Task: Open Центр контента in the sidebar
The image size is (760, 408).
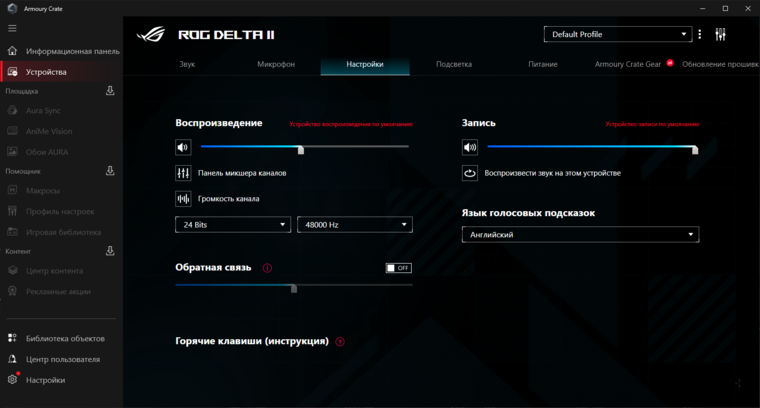Action: tap(62, 271)
